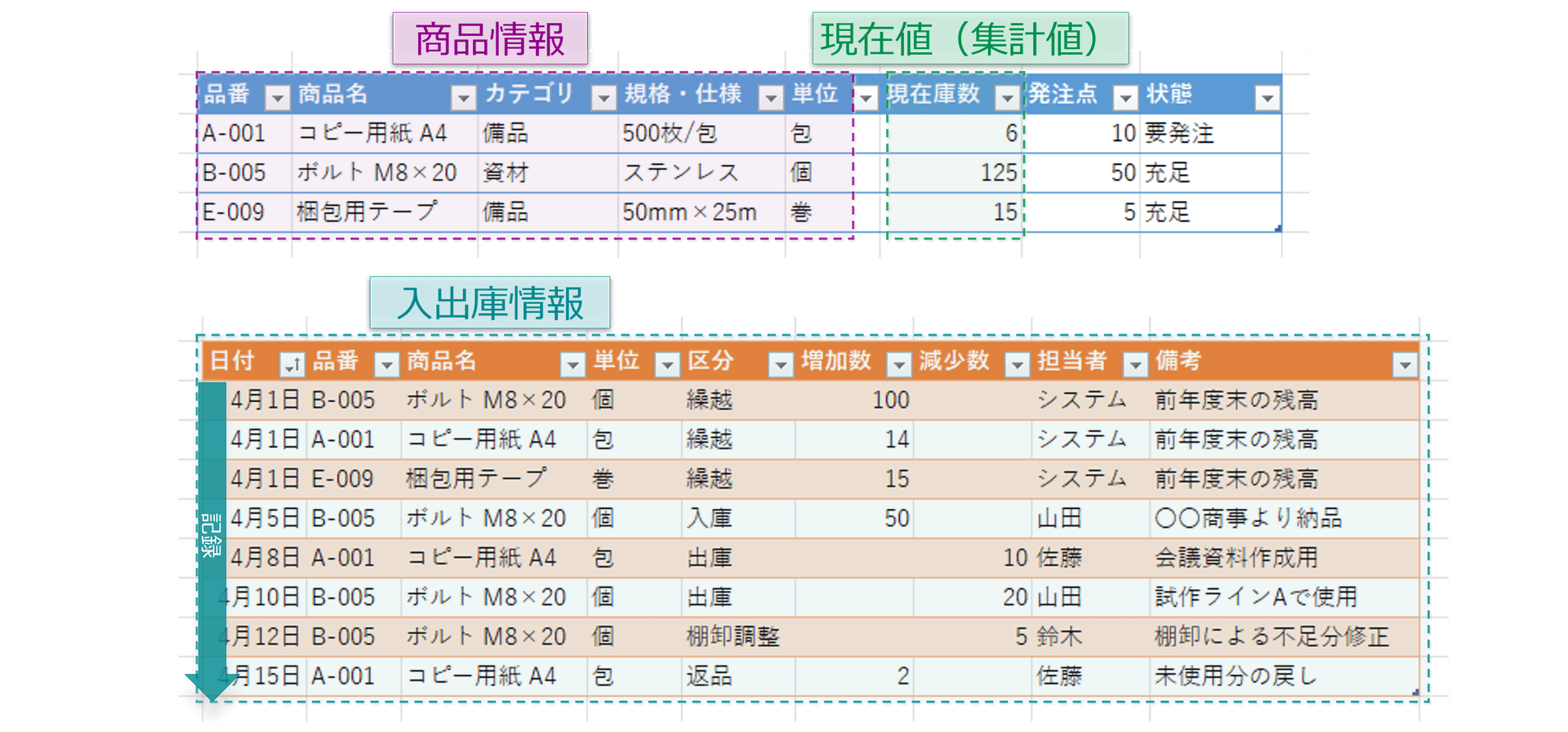Open the 増加数 filter dropdown
This screenshot has height=732, width=1568.
[x=899, y=364]
